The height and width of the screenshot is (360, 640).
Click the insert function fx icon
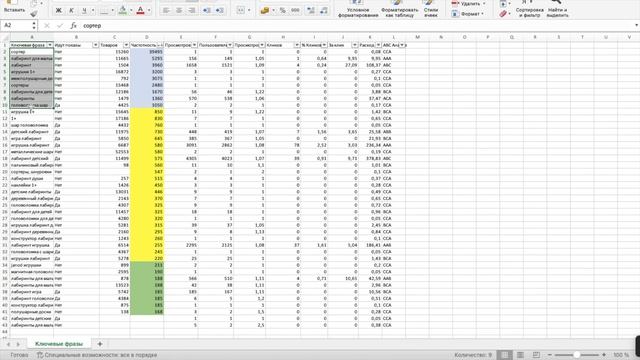point(73,25)
